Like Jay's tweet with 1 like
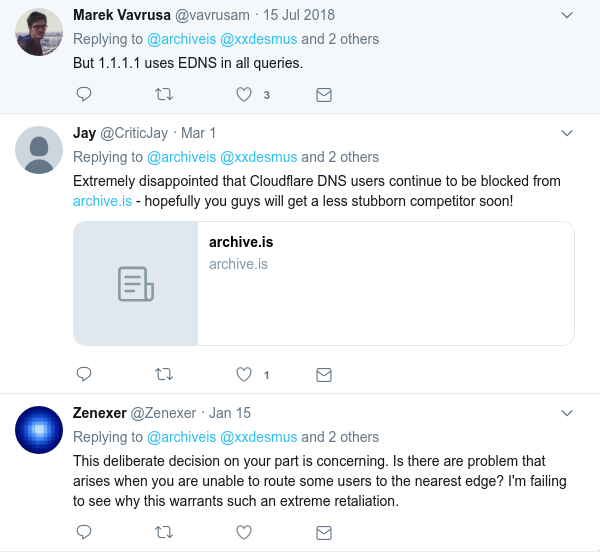600x552 pixels. 244,374
